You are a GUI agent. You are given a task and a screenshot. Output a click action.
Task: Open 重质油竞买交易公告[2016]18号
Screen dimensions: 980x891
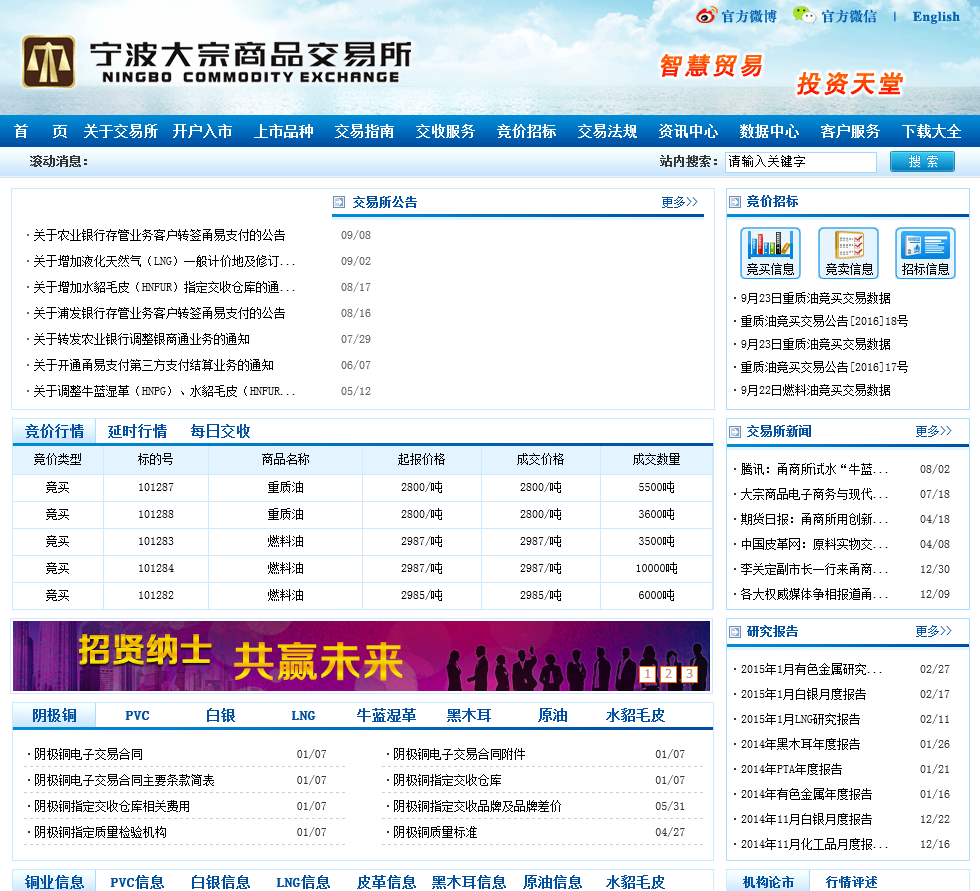[824, 321]
